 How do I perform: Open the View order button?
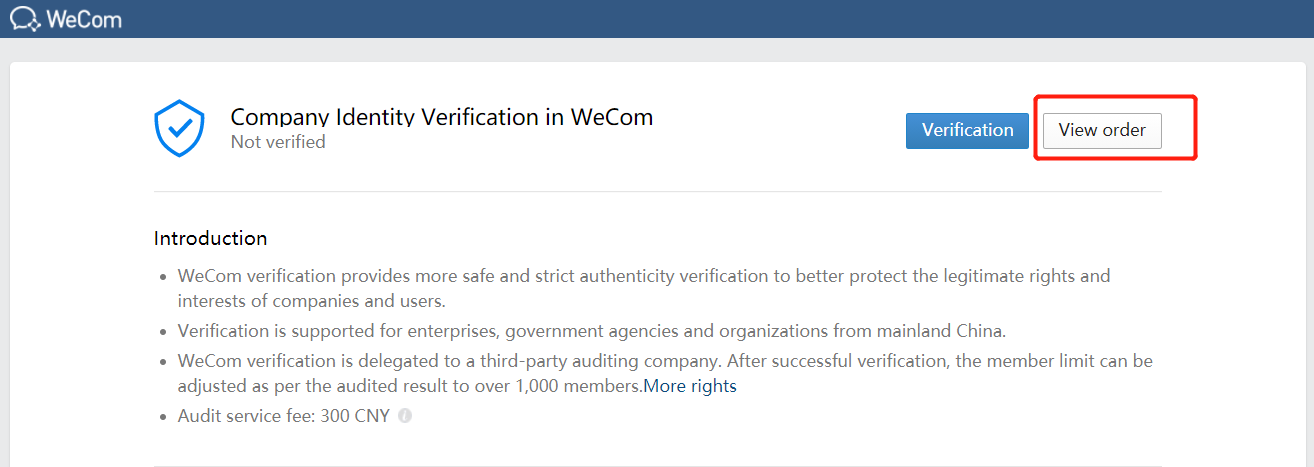(x=1102, y=130)
